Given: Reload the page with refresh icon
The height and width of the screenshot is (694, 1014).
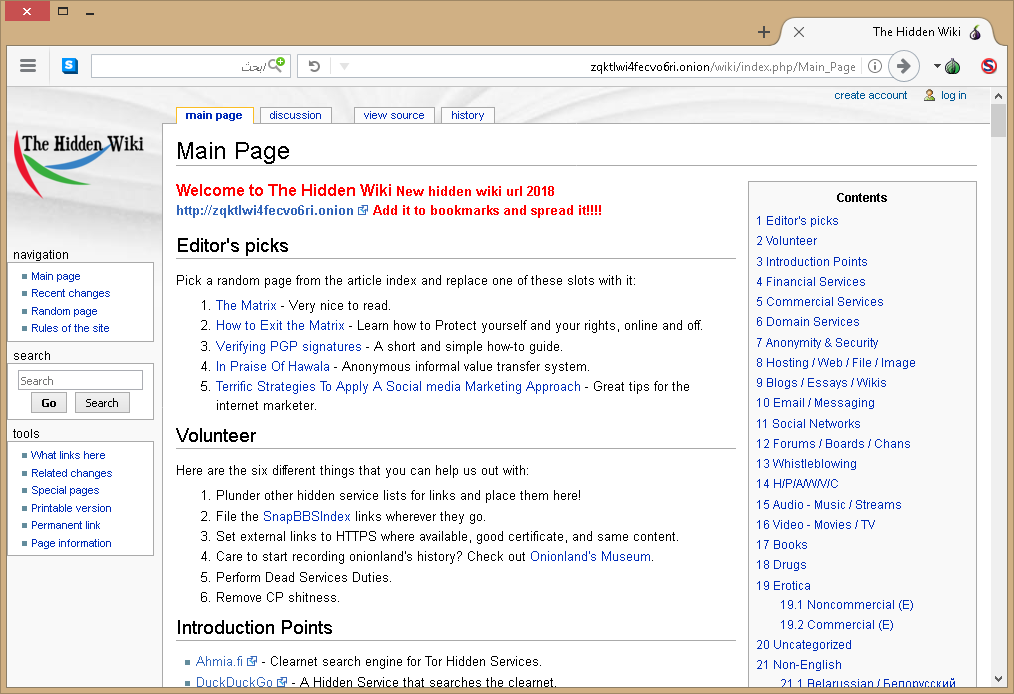Looking at the screenshot, I should pyautogui.click(x=314, y=66).
